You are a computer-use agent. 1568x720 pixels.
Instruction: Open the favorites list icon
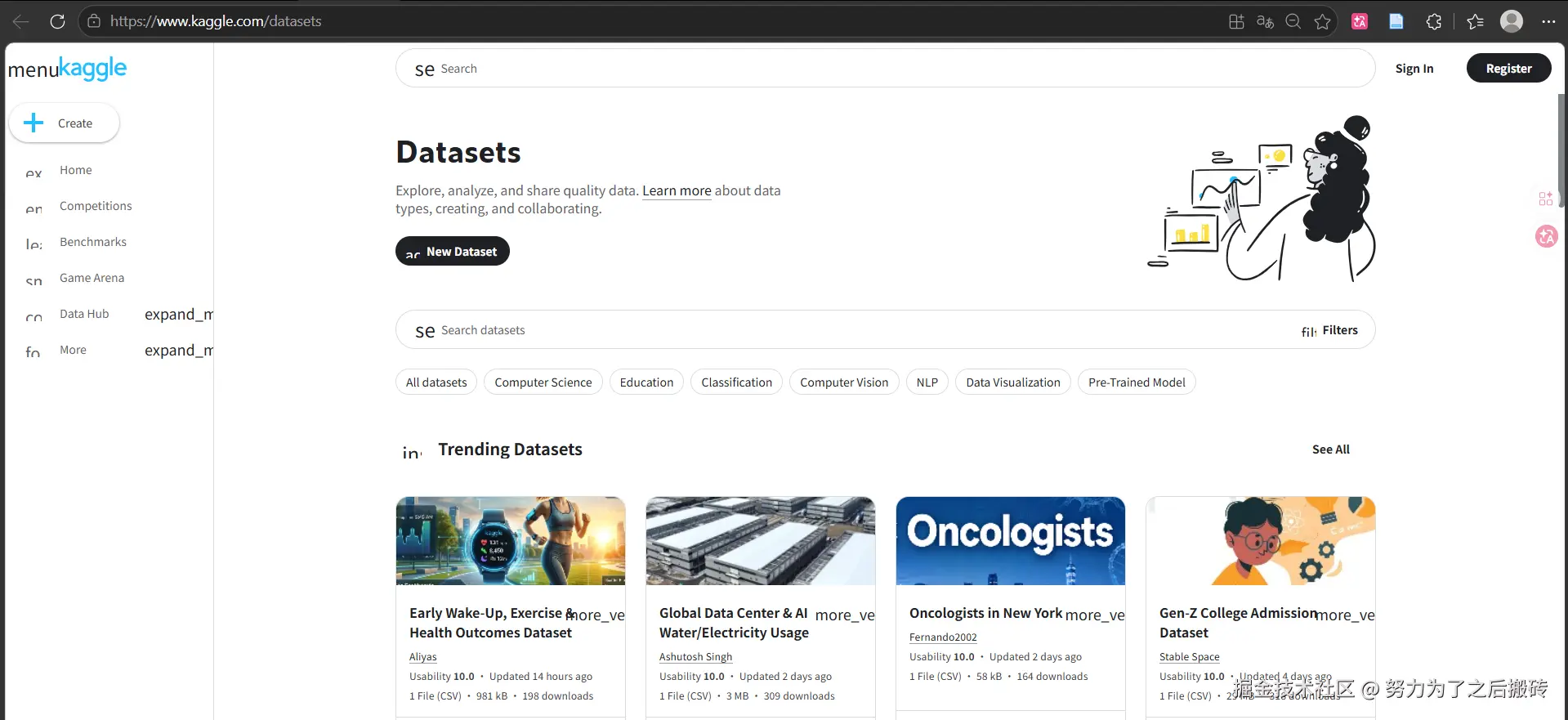coord(1475,22)
